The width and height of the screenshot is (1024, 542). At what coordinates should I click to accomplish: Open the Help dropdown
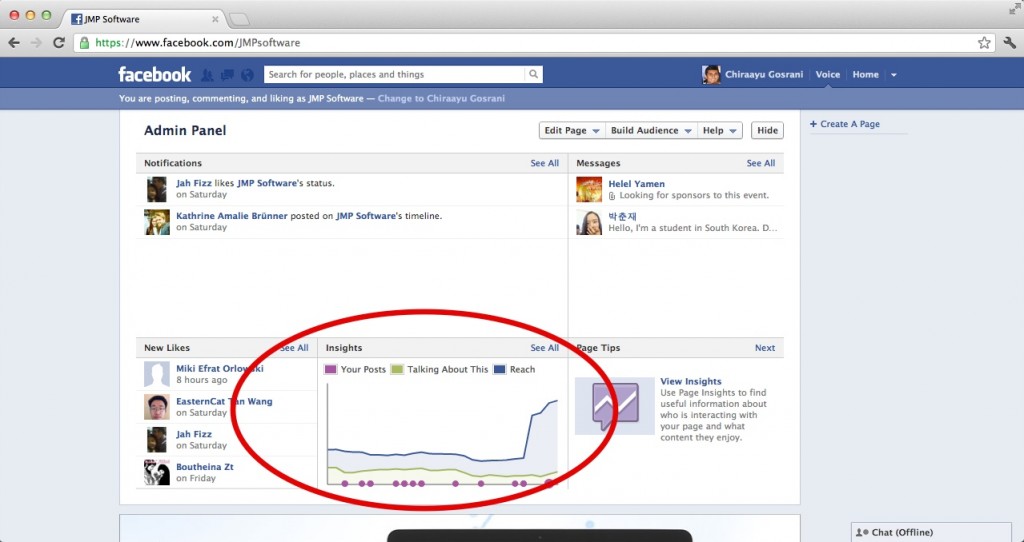(x=720, y=131)
